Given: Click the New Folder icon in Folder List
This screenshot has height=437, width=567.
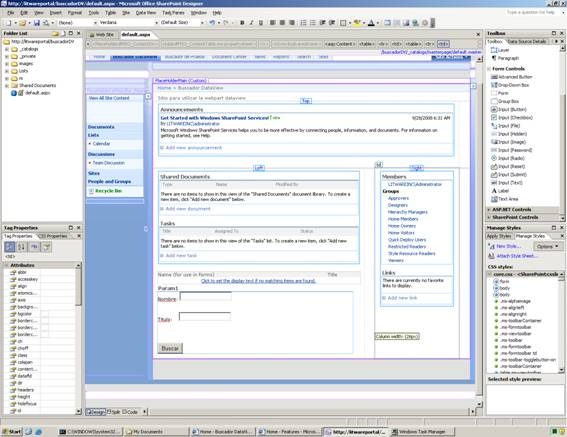Looking at the screenshot, I should [55, 33].
